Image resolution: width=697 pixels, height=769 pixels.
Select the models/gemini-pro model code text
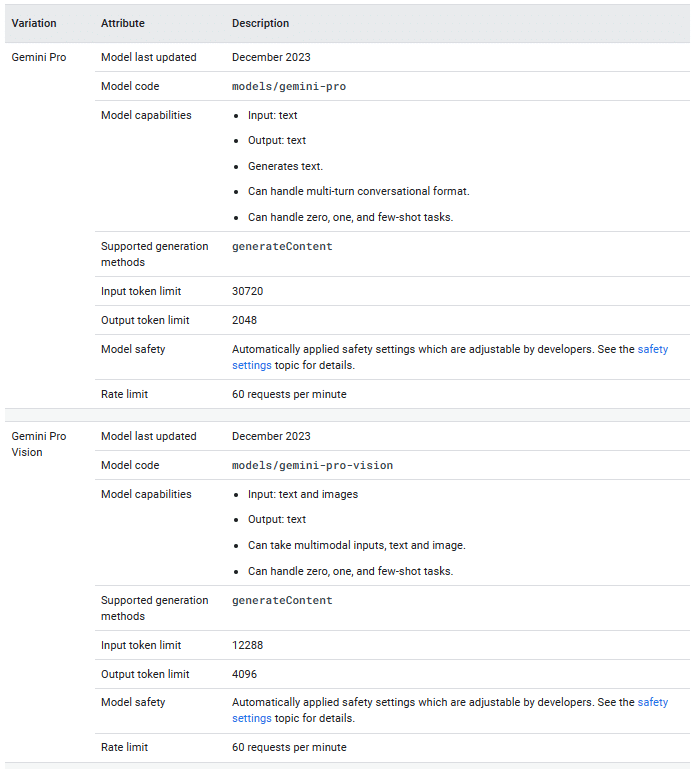click(x=289, y=87)
